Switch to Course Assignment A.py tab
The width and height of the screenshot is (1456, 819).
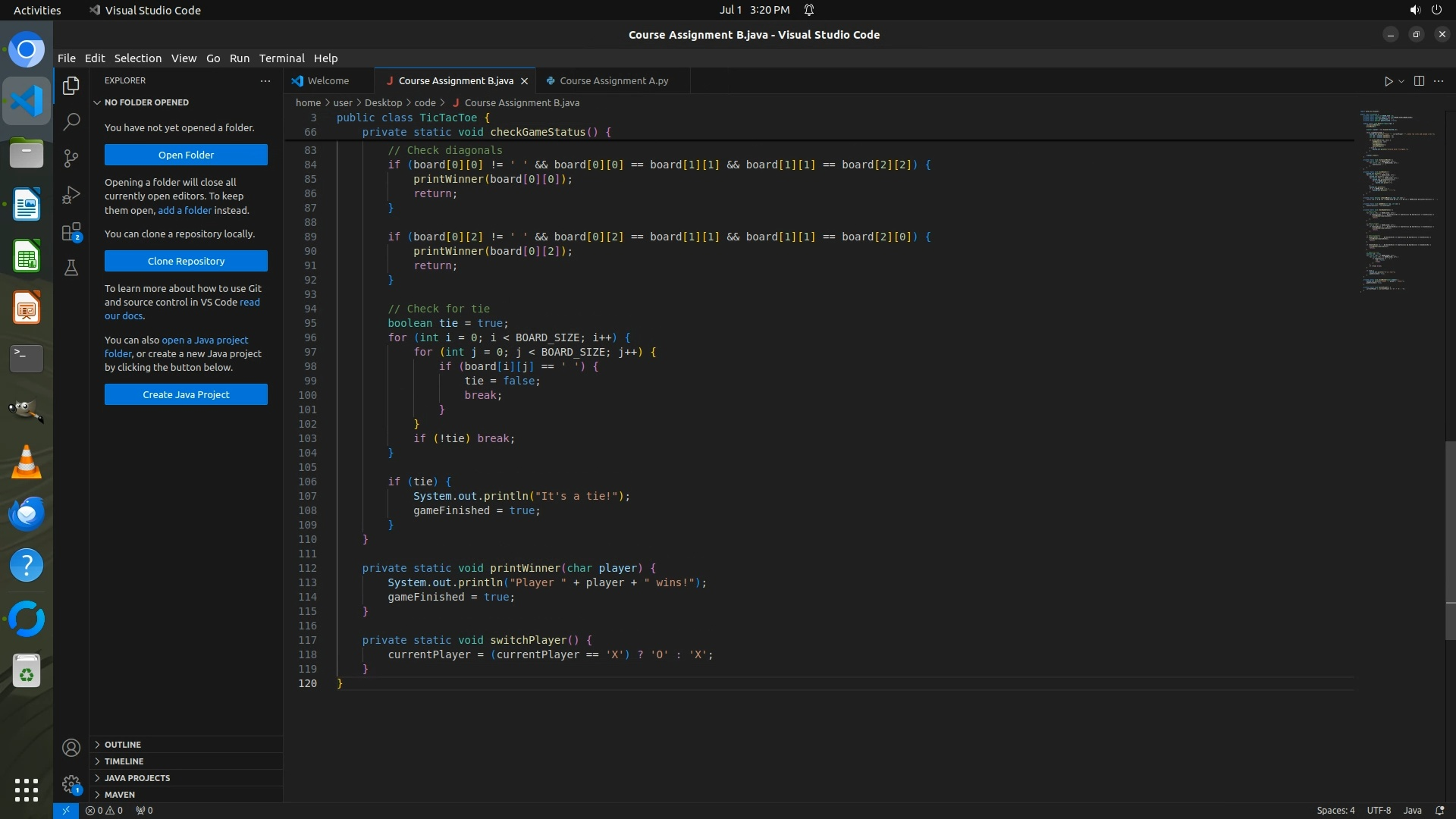(x=613, y=81)
